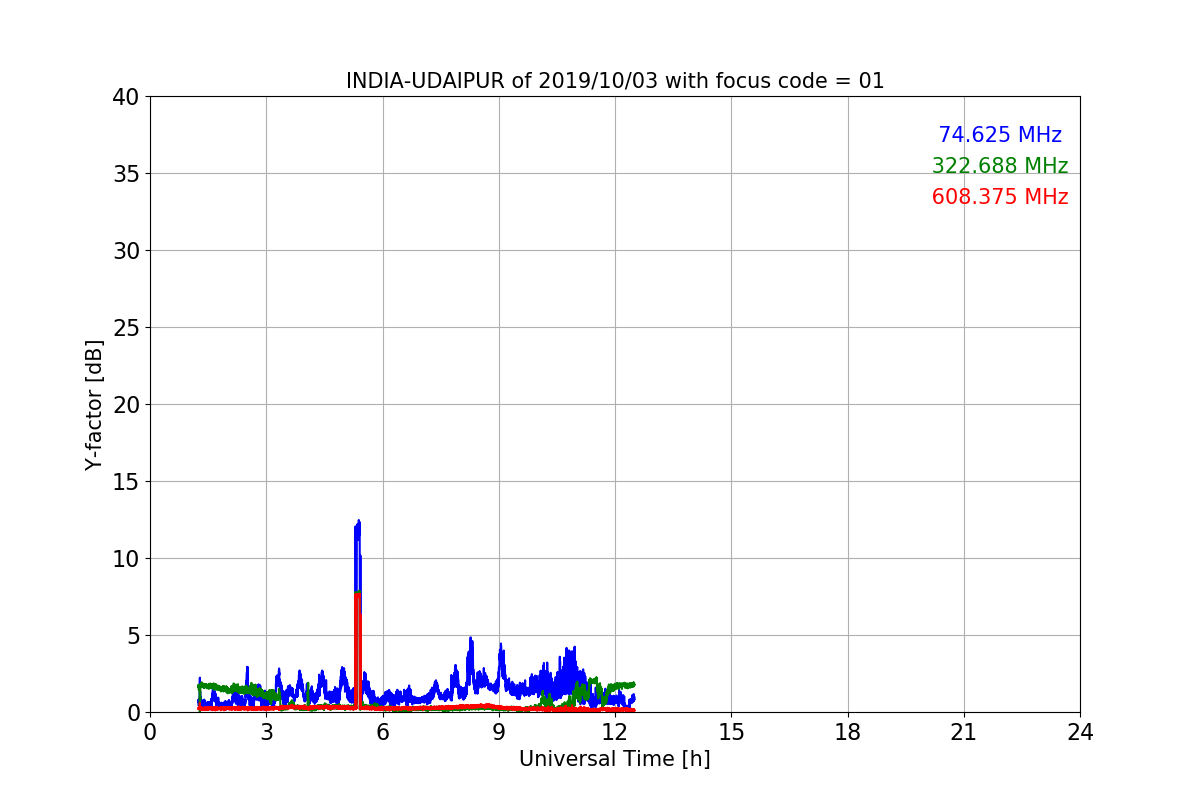1200x800 pixels.
Task: Click the y-axis tick label 10
Action: point(126,559)
